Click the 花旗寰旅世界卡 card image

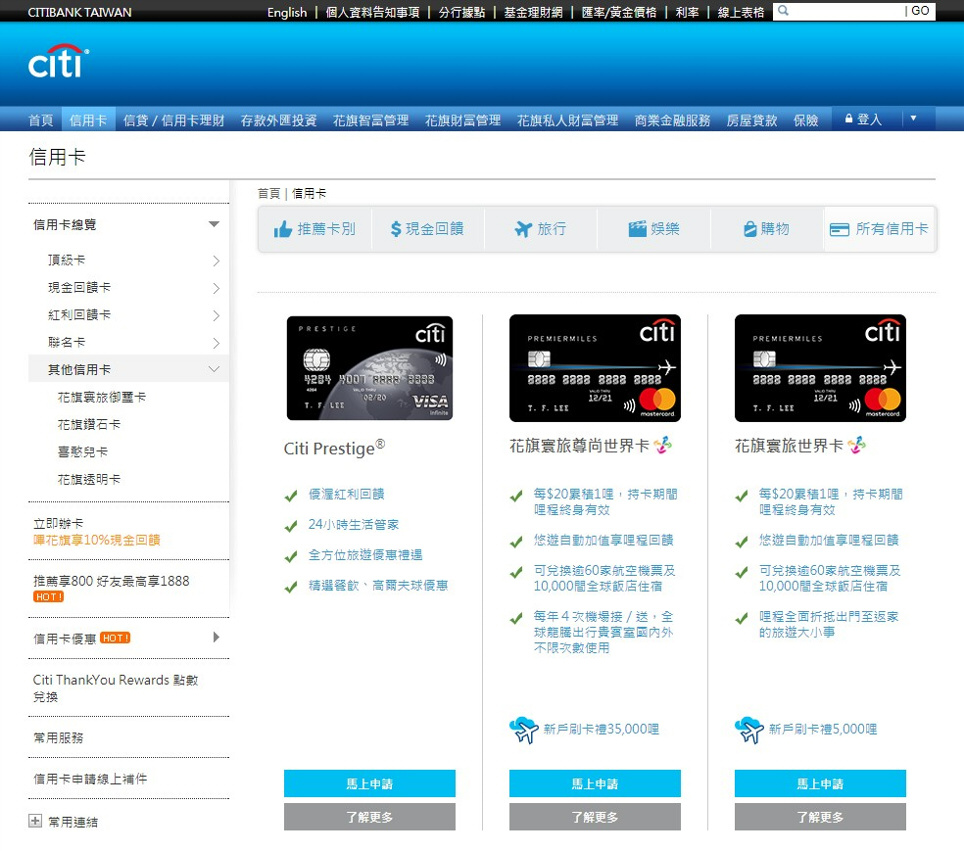point(820,368)
